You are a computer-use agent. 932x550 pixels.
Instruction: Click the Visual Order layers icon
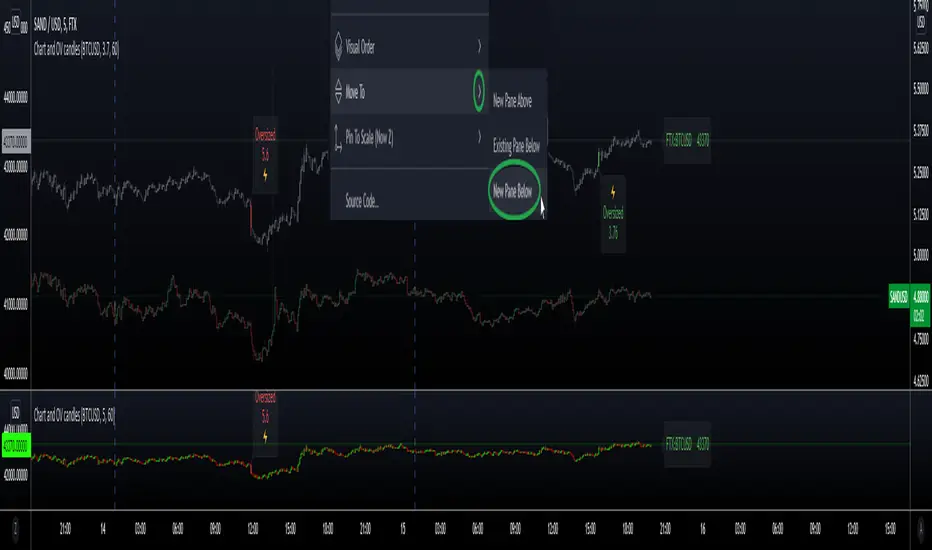pyautogui.click(x=338, y=46)
